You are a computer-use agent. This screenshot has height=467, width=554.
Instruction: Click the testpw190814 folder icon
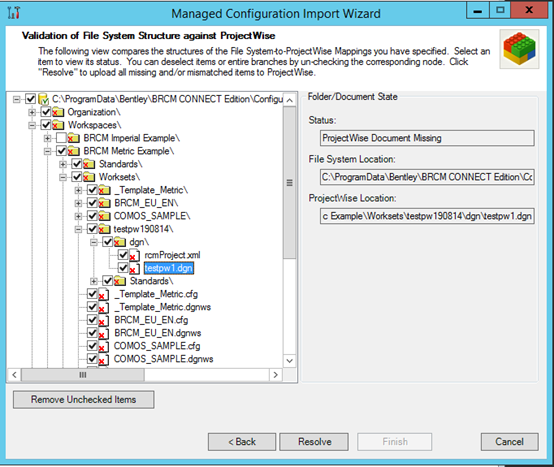105,229
